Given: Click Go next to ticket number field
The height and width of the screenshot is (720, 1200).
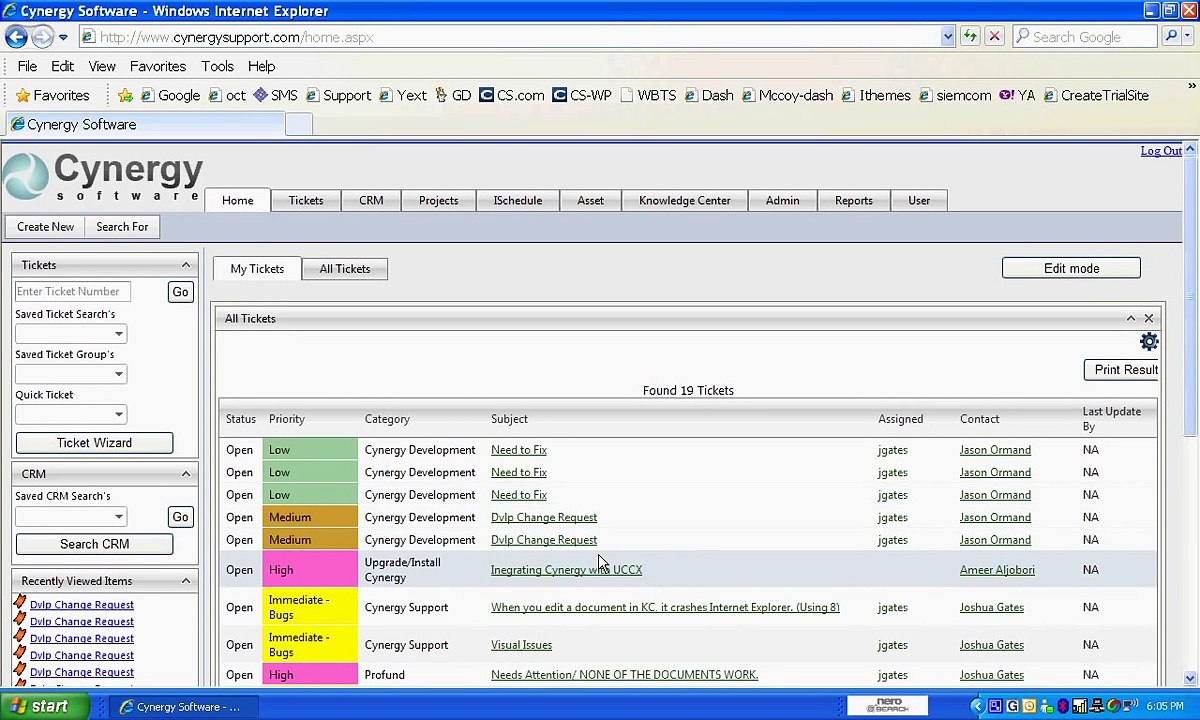Looking at the screenshot, I should [180, 291].
